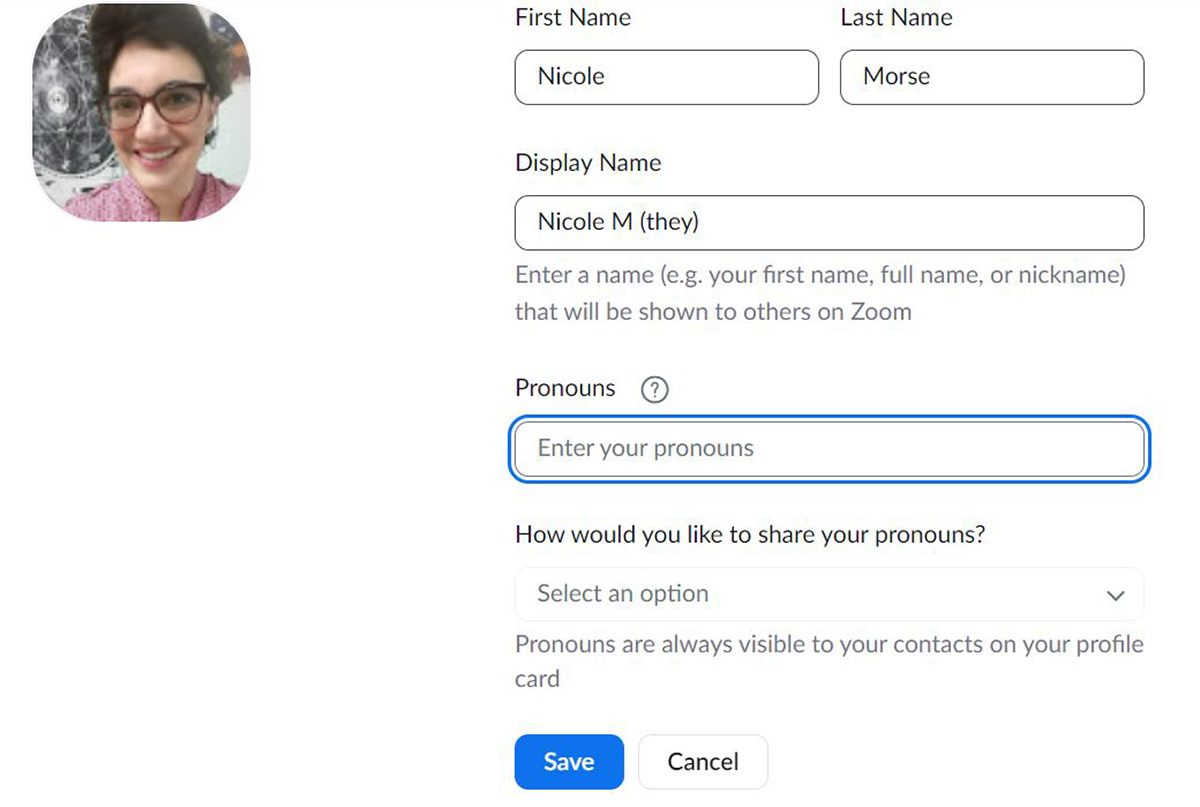Click the Pronouns help question mark icon
This screenshot has width=1200, height=807.
point(654,389)
